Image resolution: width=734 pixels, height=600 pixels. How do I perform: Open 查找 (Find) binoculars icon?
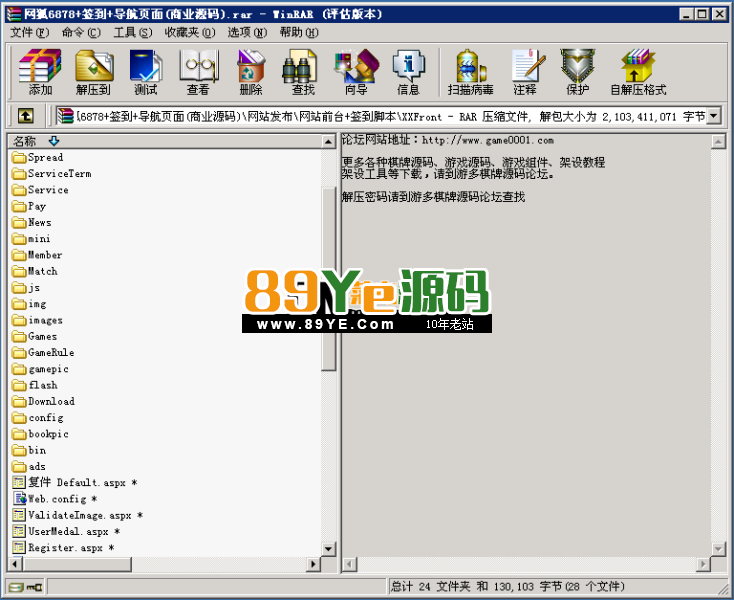pos(303,72)
